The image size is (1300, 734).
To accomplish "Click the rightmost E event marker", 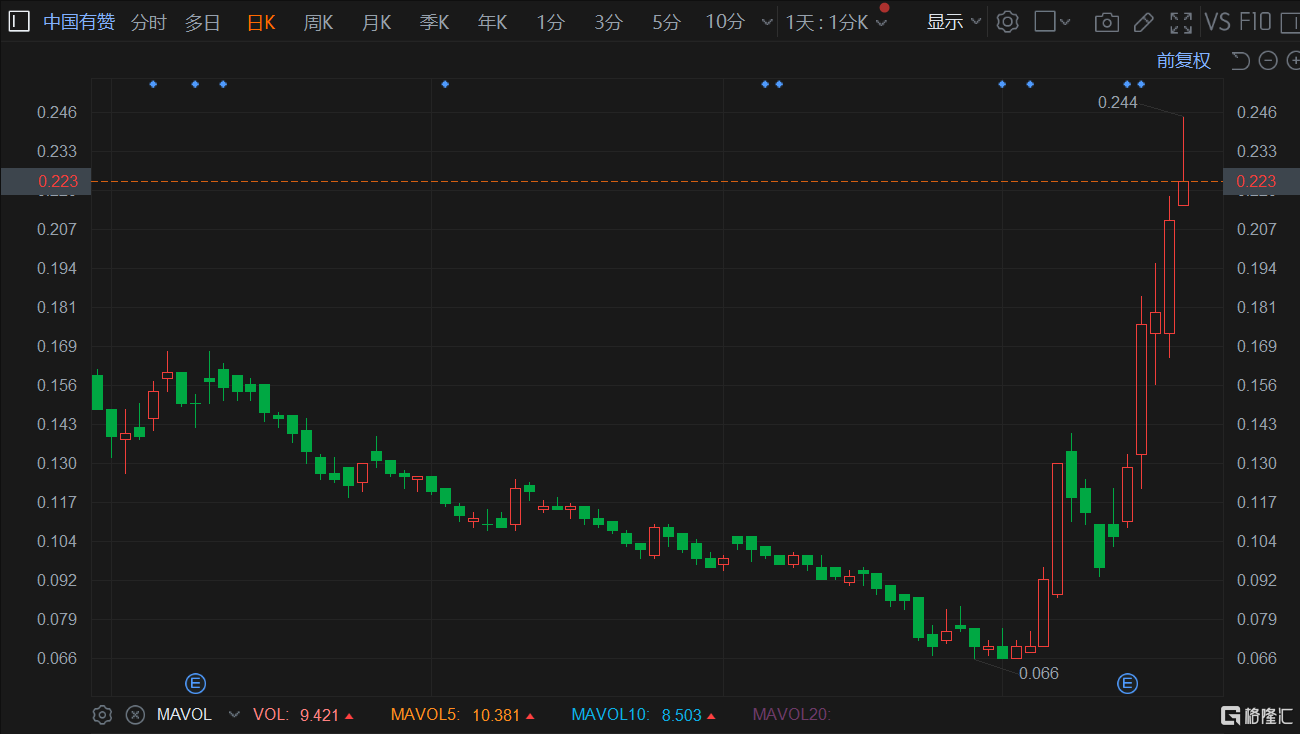I will [1127, 684].
